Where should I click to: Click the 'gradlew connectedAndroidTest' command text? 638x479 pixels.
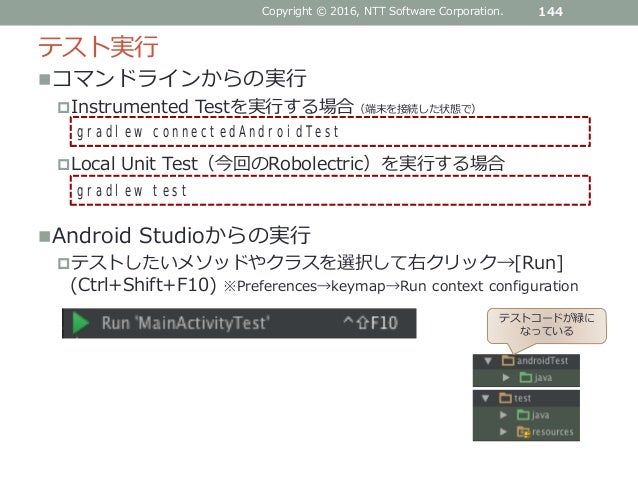[208, 131]
